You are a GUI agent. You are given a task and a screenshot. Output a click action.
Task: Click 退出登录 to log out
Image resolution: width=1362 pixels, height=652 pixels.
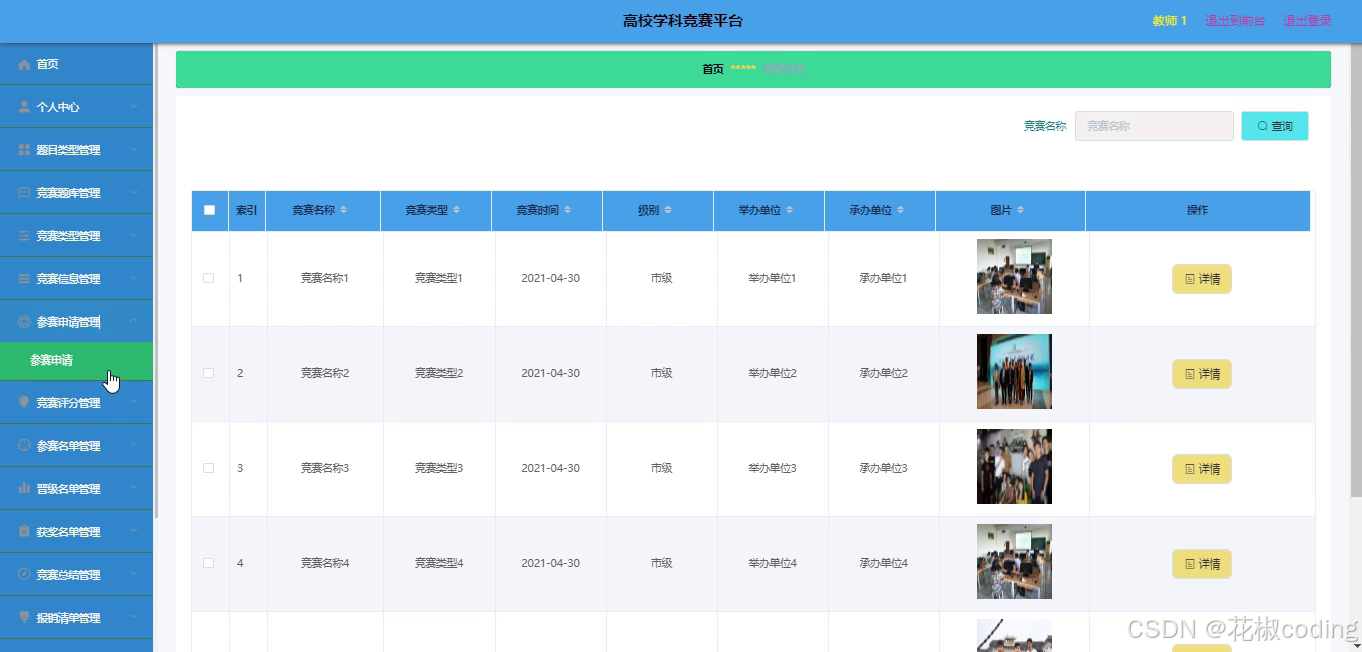(x=1307, y=21)
